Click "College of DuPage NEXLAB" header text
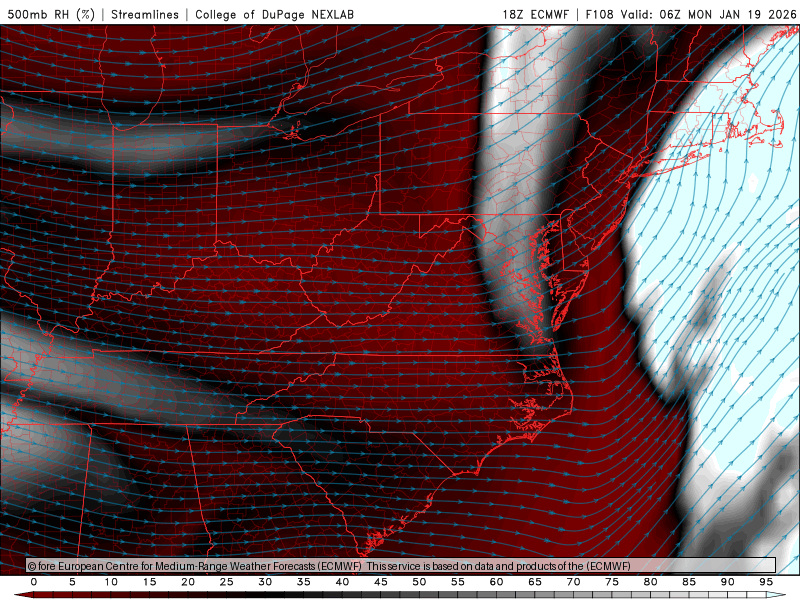Screen dimensions: 800x600 point(274,14)
